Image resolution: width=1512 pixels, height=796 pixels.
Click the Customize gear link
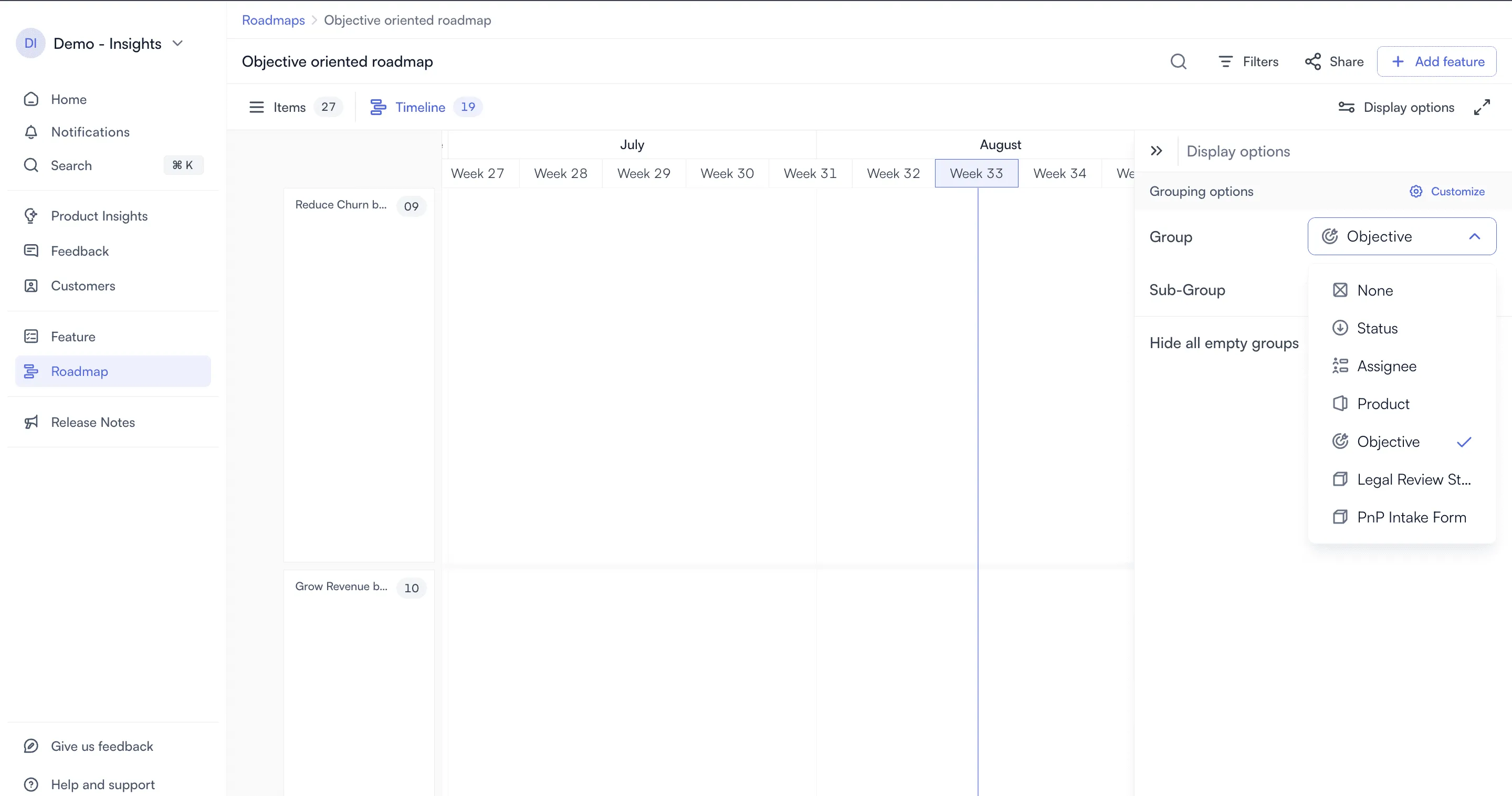[x=1447, y=191]
